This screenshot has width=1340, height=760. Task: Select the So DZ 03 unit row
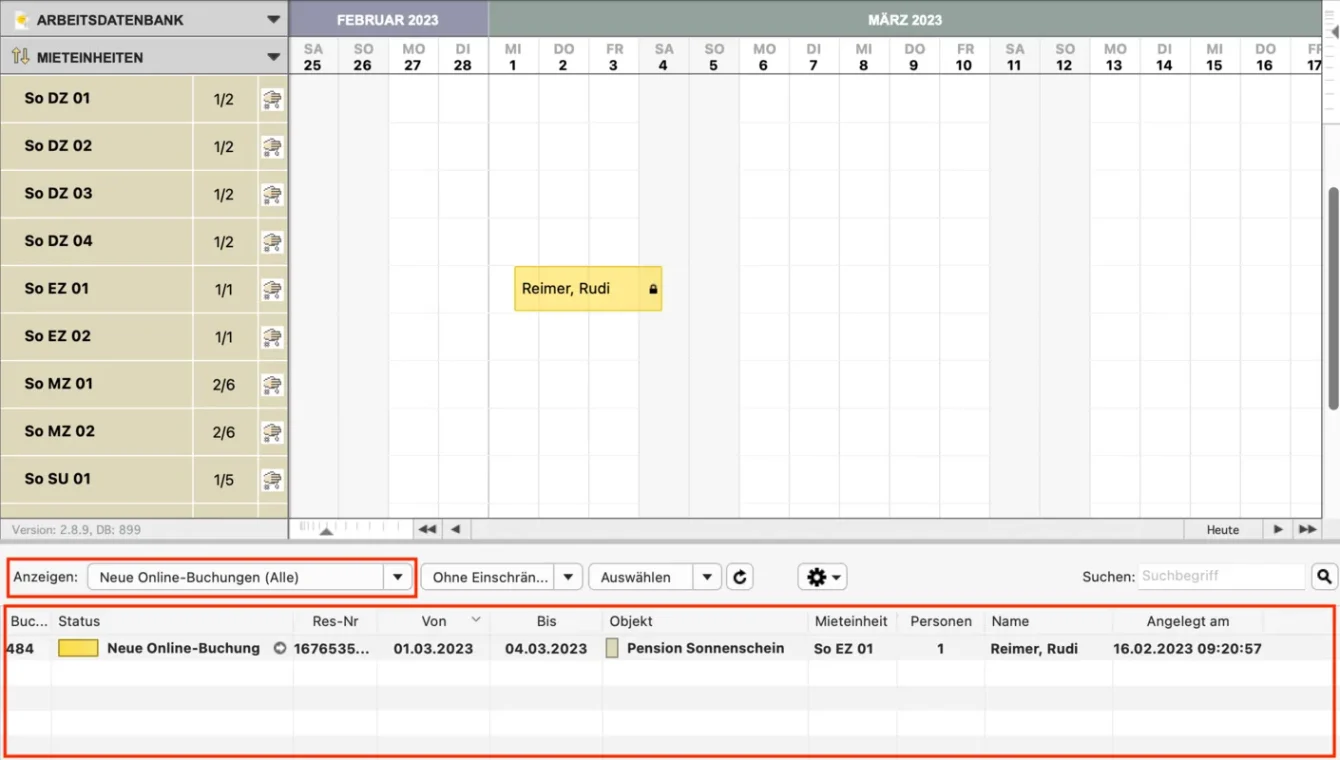144,194
